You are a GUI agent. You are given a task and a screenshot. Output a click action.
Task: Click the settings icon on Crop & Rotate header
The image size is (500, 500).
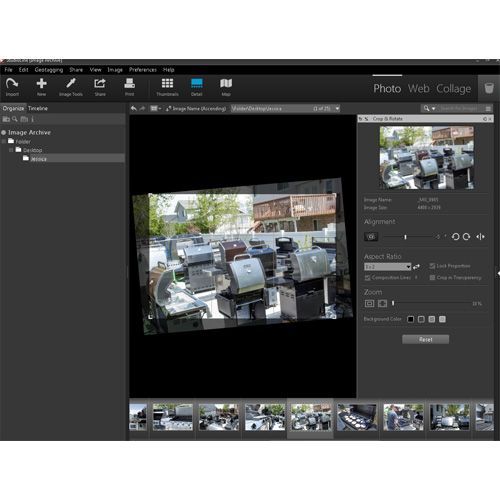pyautogui.click(x=485, y=119)
